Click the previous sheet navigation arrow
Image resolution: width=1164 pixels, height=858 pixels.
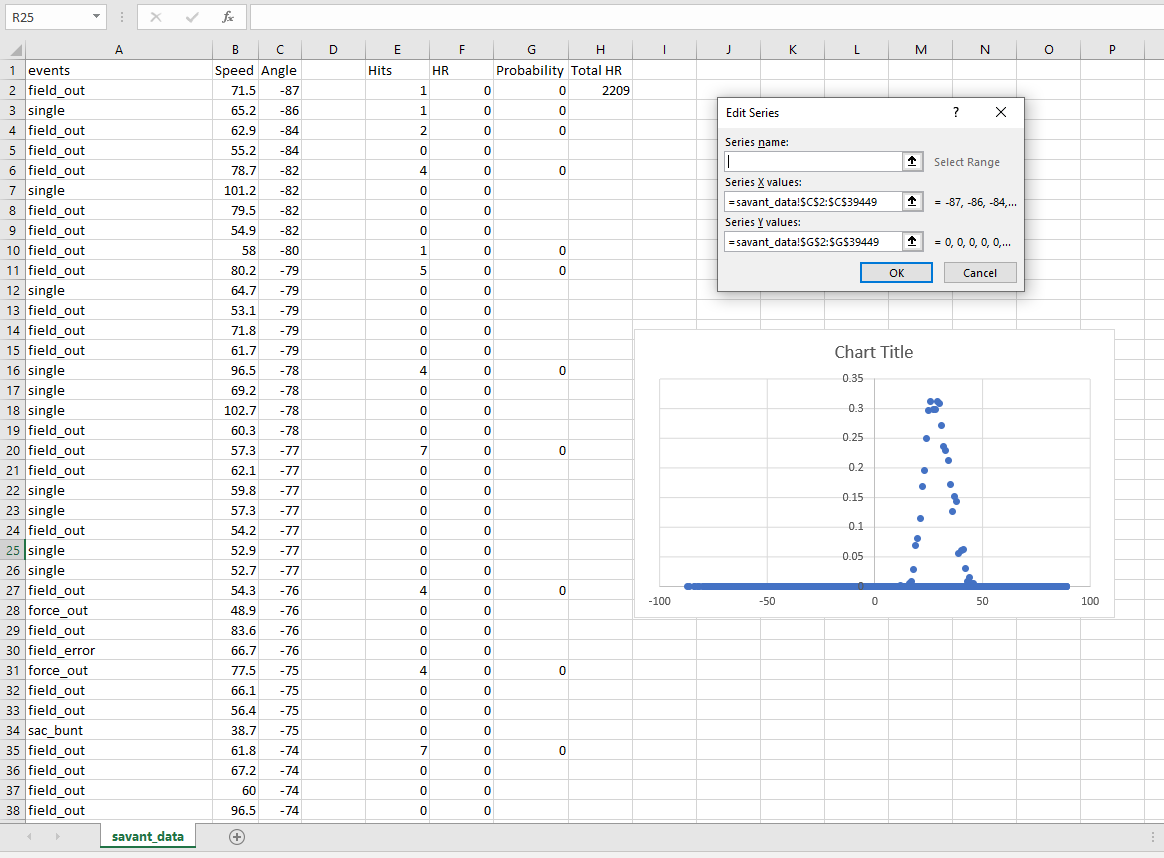coord(30,837)
